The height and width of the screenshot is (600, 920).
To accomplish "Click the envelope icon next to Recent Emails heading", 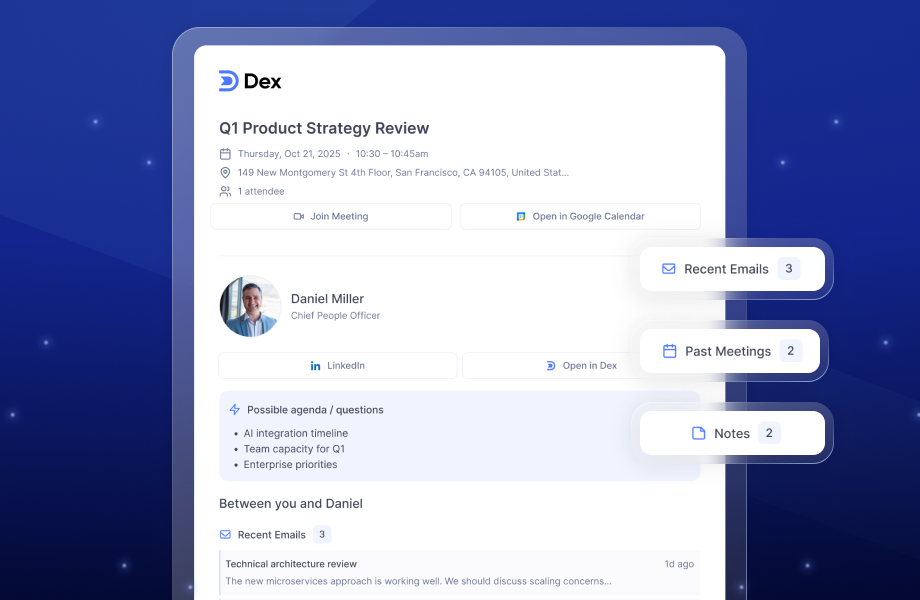I will [x=227, y=534].
